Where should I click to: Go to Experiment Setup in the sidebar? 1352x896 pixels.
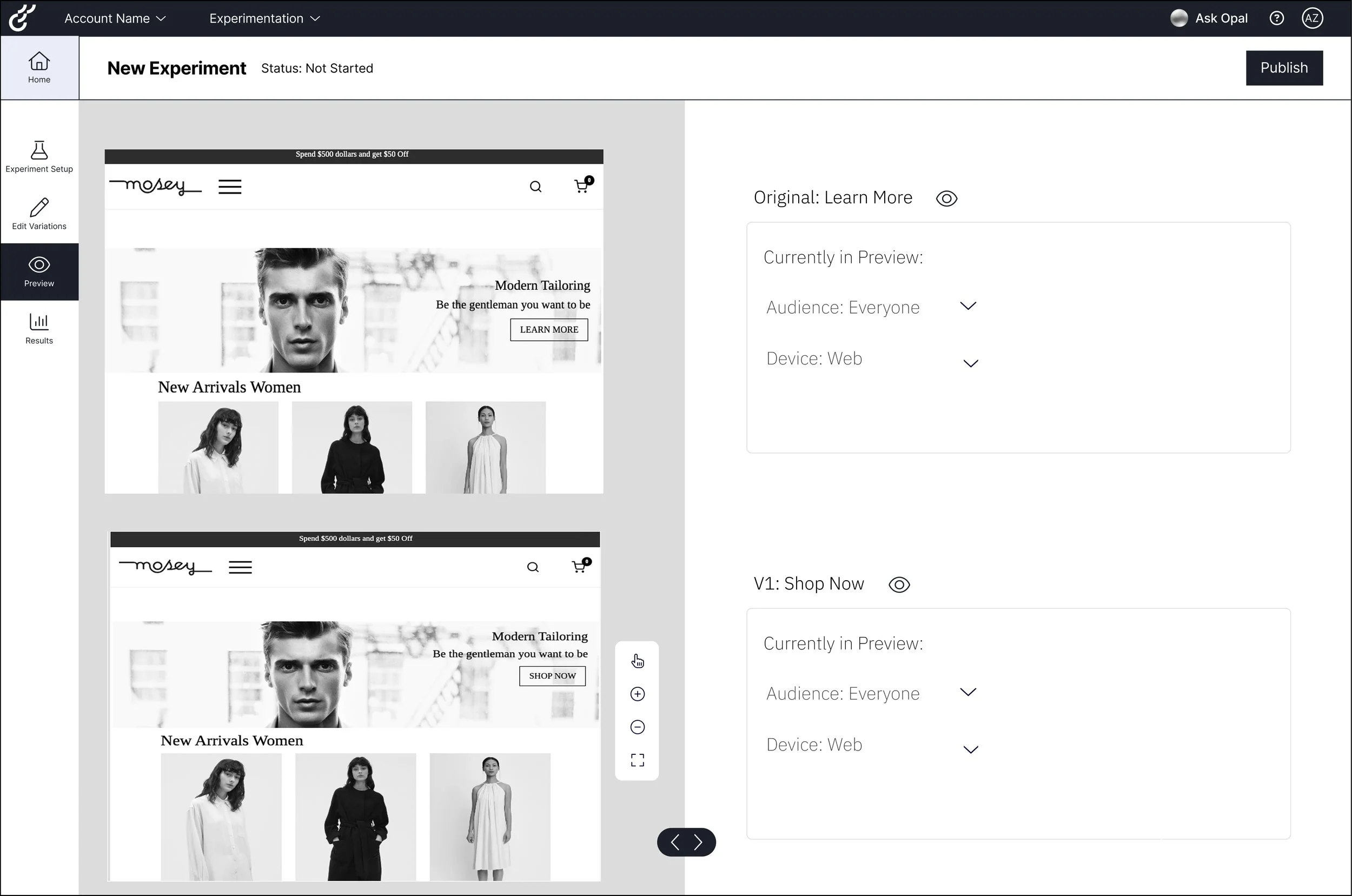tap(39, 157)
